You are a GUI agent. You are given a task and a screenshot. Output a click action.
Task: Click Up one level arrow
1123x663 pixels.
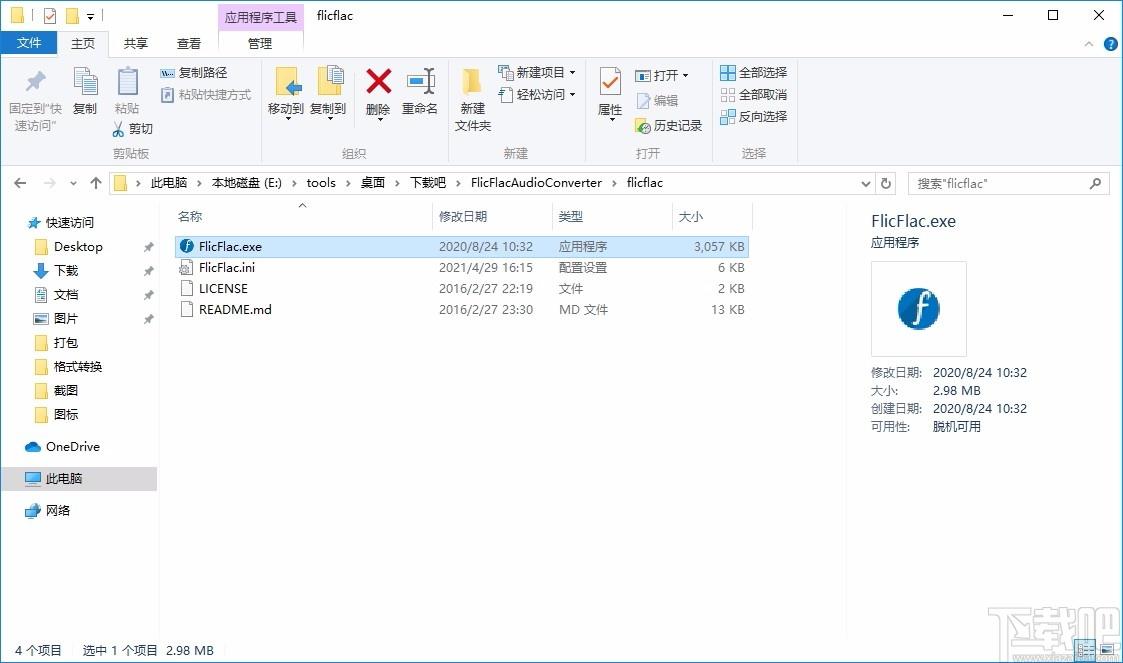tap(96, 183)
